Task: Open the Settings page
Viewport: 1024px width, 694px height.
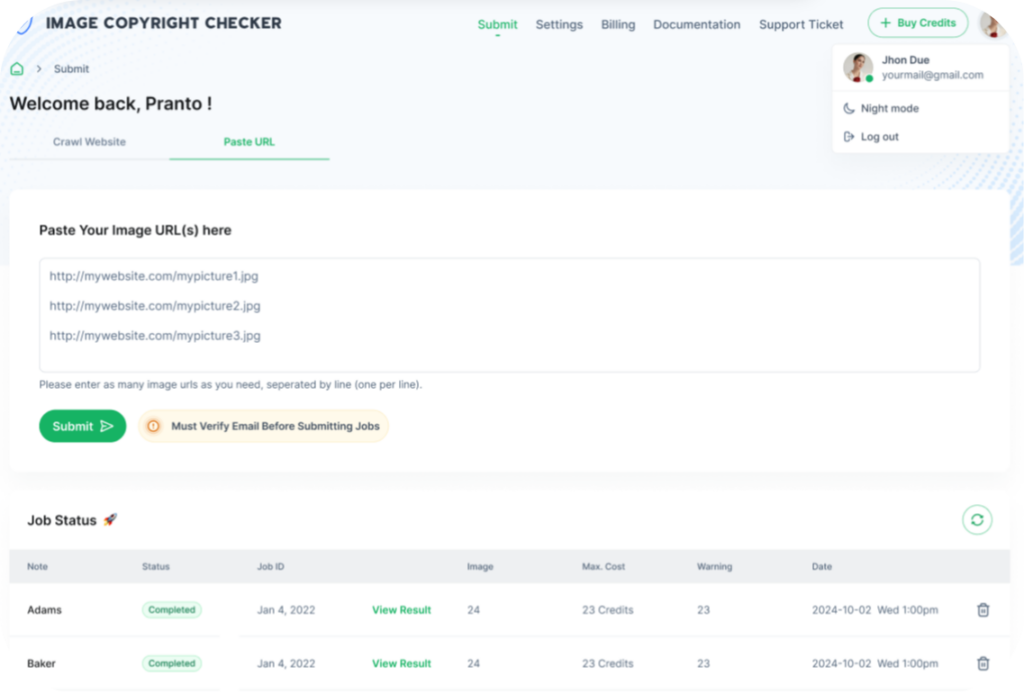Action: pos(559,25)
